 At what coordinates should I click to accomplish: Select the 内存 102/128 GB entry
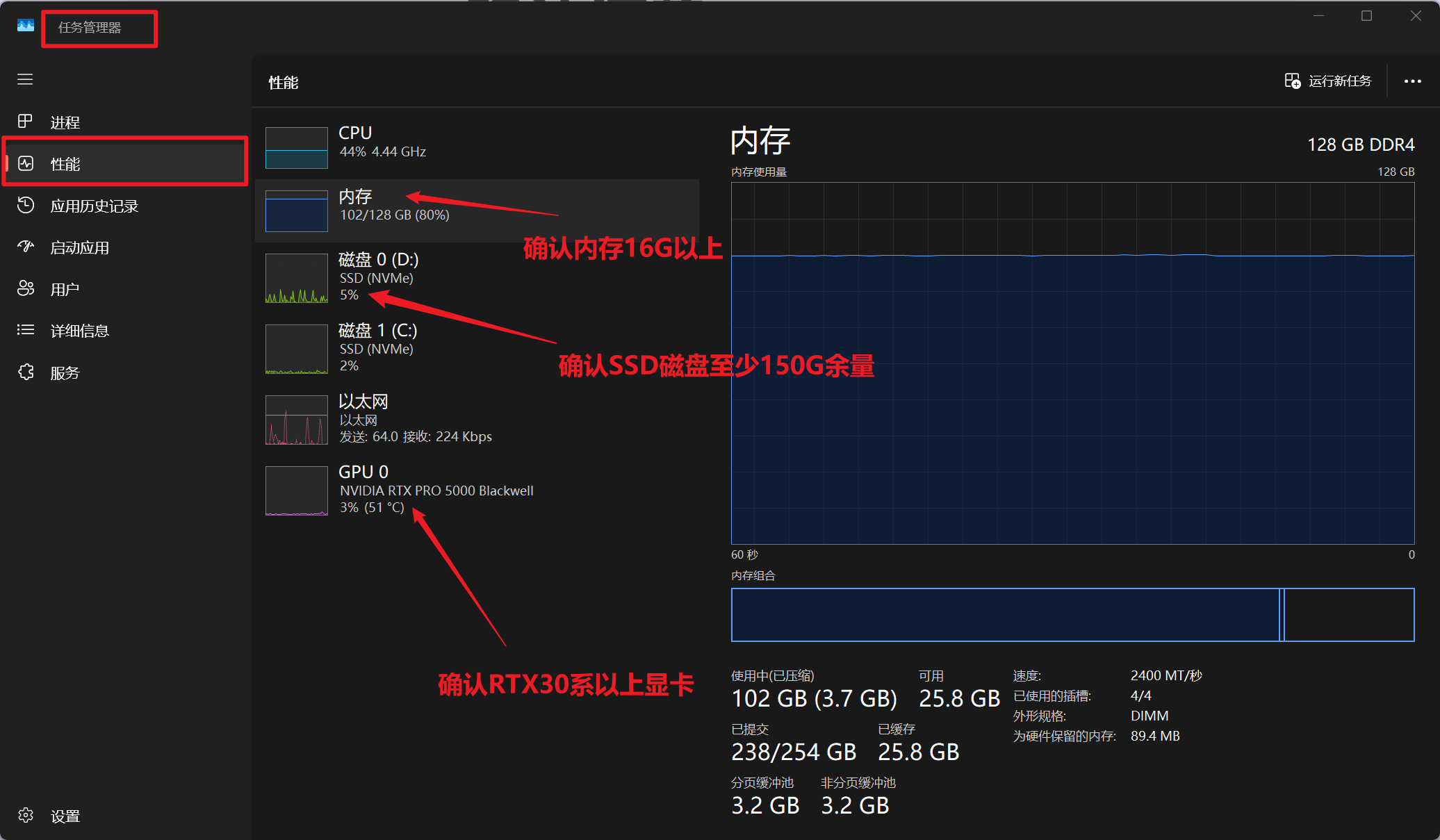click(477, 211)
